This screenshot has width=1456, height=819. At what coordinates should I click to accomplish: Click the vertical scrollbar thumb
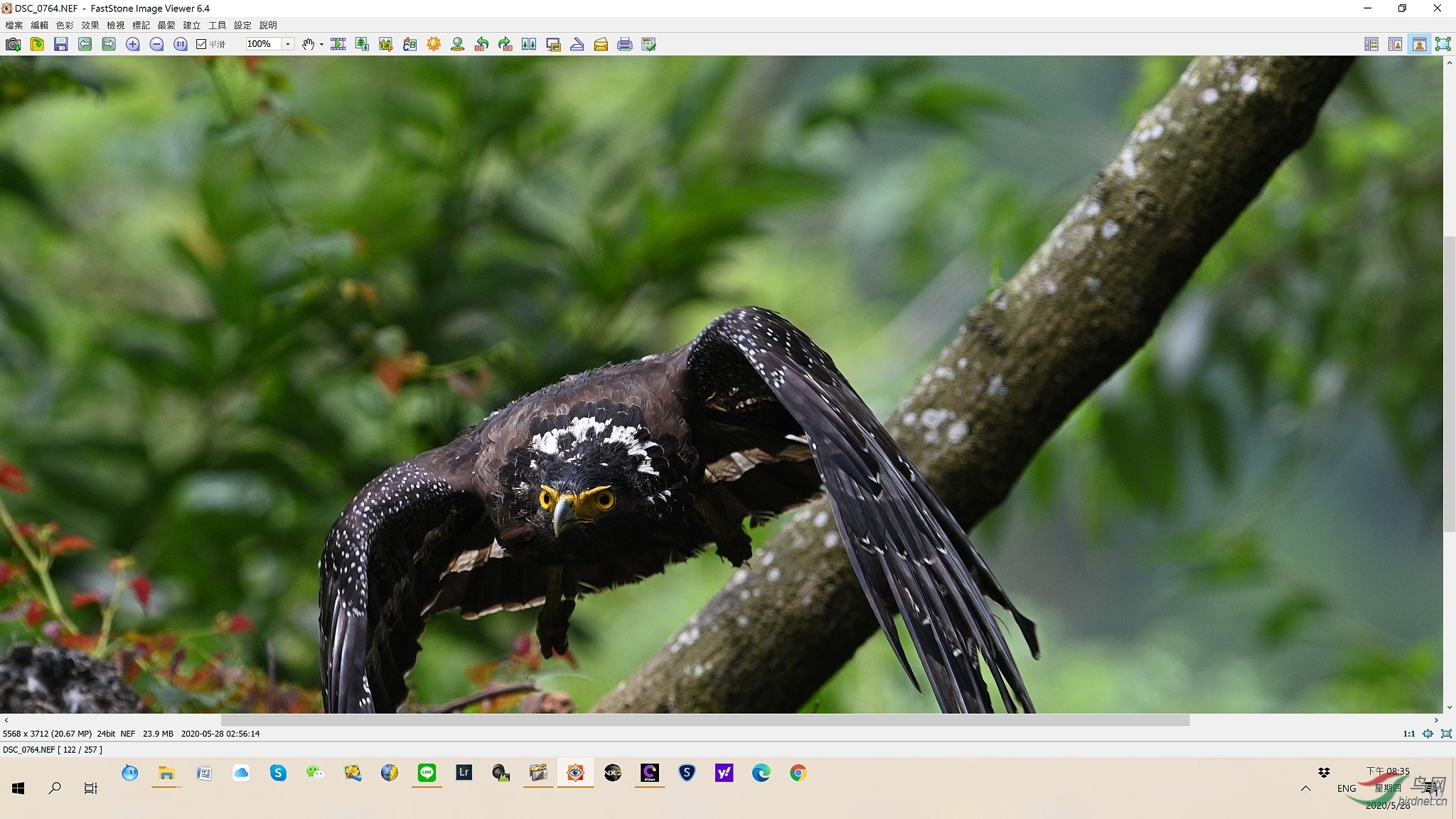click(x=1450, y=384)
